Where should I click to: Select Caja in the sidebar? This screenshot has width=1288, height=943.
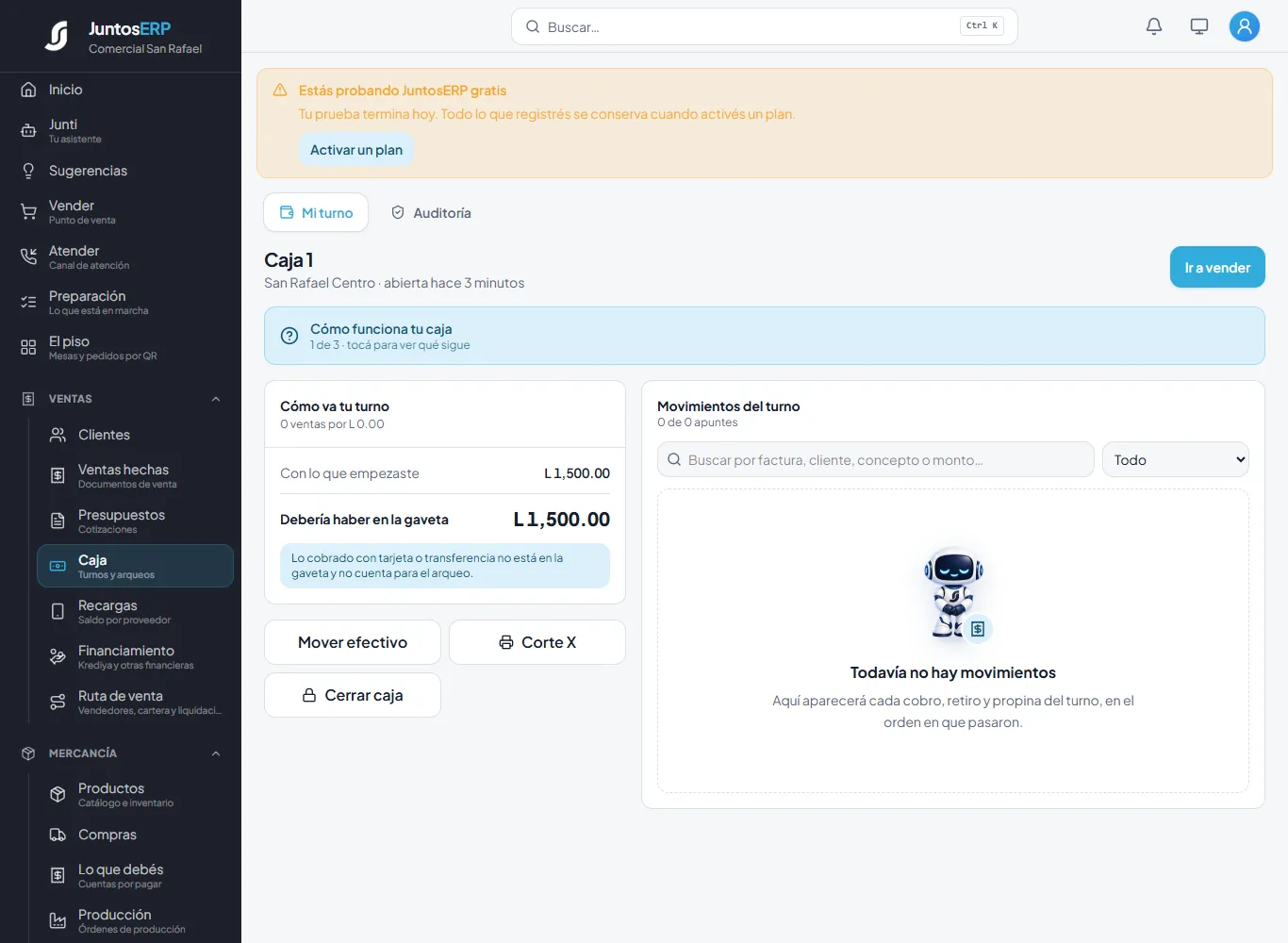point(135,566)
